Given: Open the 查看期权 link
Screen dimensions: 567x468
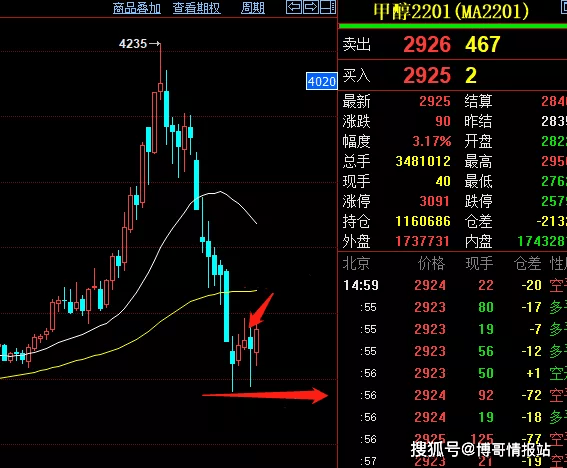Looking at the screenshot, I should (x=196, y=8).
